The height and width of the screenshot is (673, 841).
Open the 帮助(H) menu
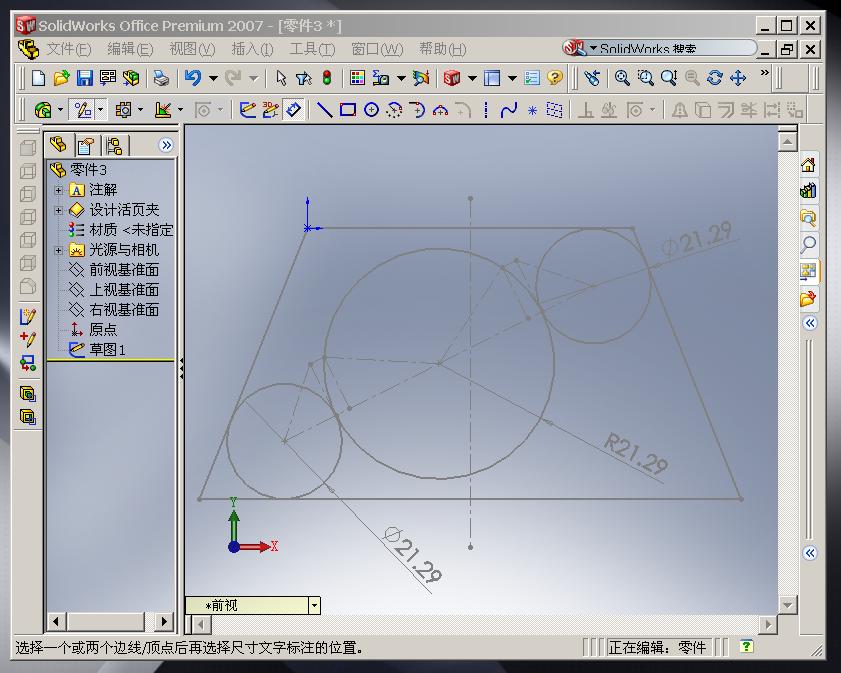442,49
